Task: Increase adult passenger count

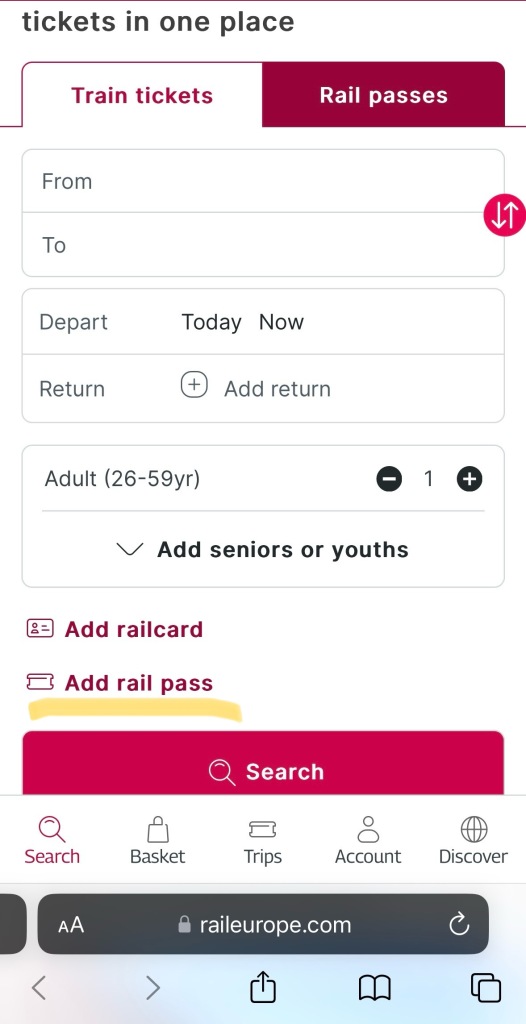Action: coord(469,479)
